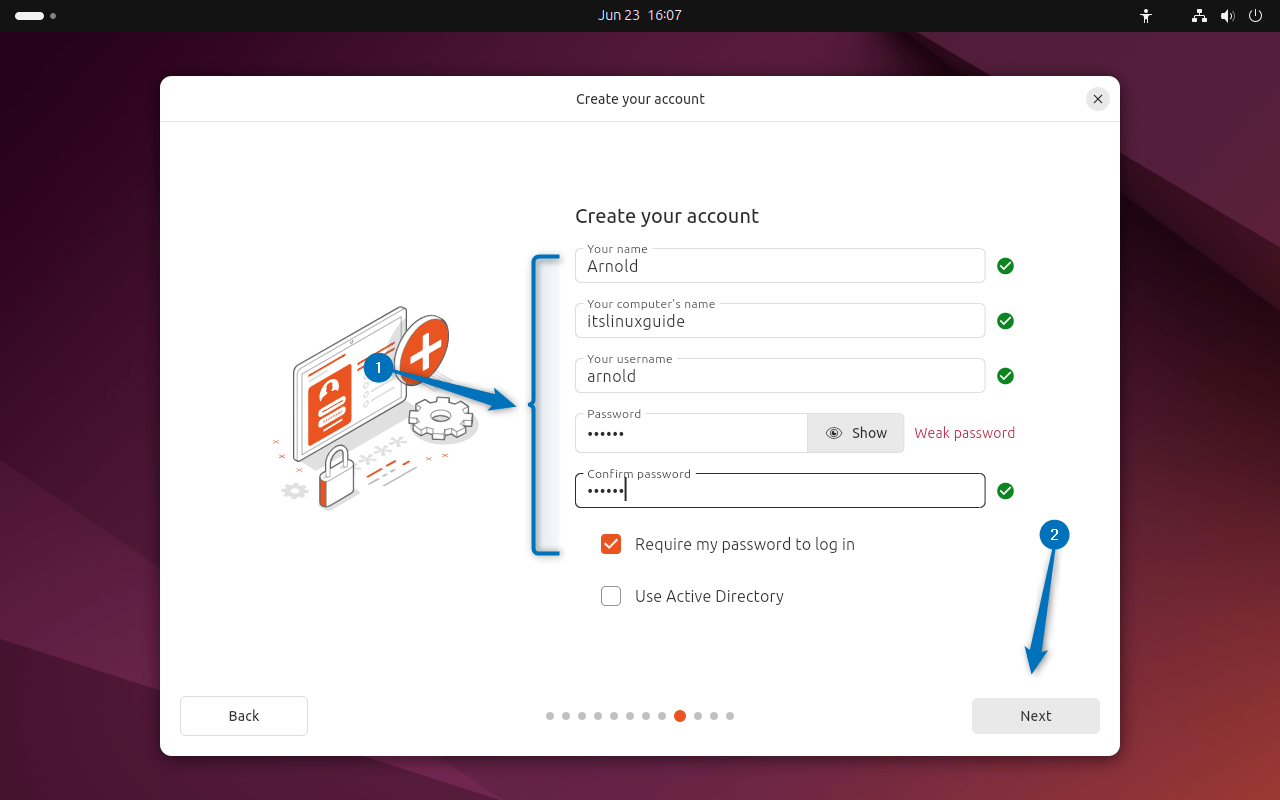Image resolution: width=1280 pixels, height=800 pixels.
Task: Click the eye icon on the Show button
Action: (834, 432)
